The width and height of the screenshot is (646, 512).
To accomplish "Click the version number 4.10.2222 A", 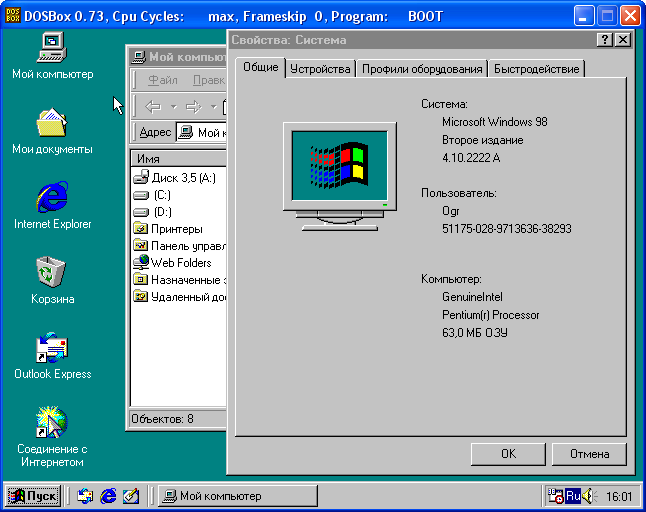I will pyautogui.click(x=471, y=158).
